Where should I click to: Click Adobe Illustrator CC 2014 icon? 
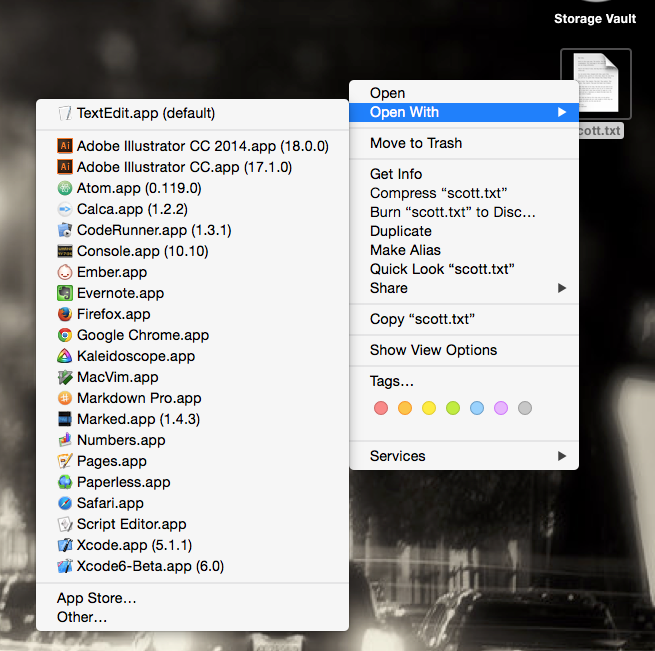65,146
